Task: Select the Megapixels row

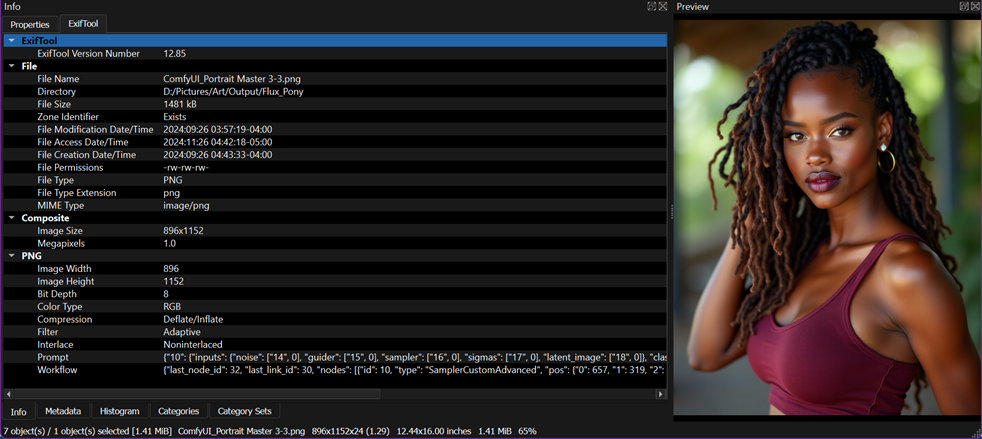Action: (335, 243)
